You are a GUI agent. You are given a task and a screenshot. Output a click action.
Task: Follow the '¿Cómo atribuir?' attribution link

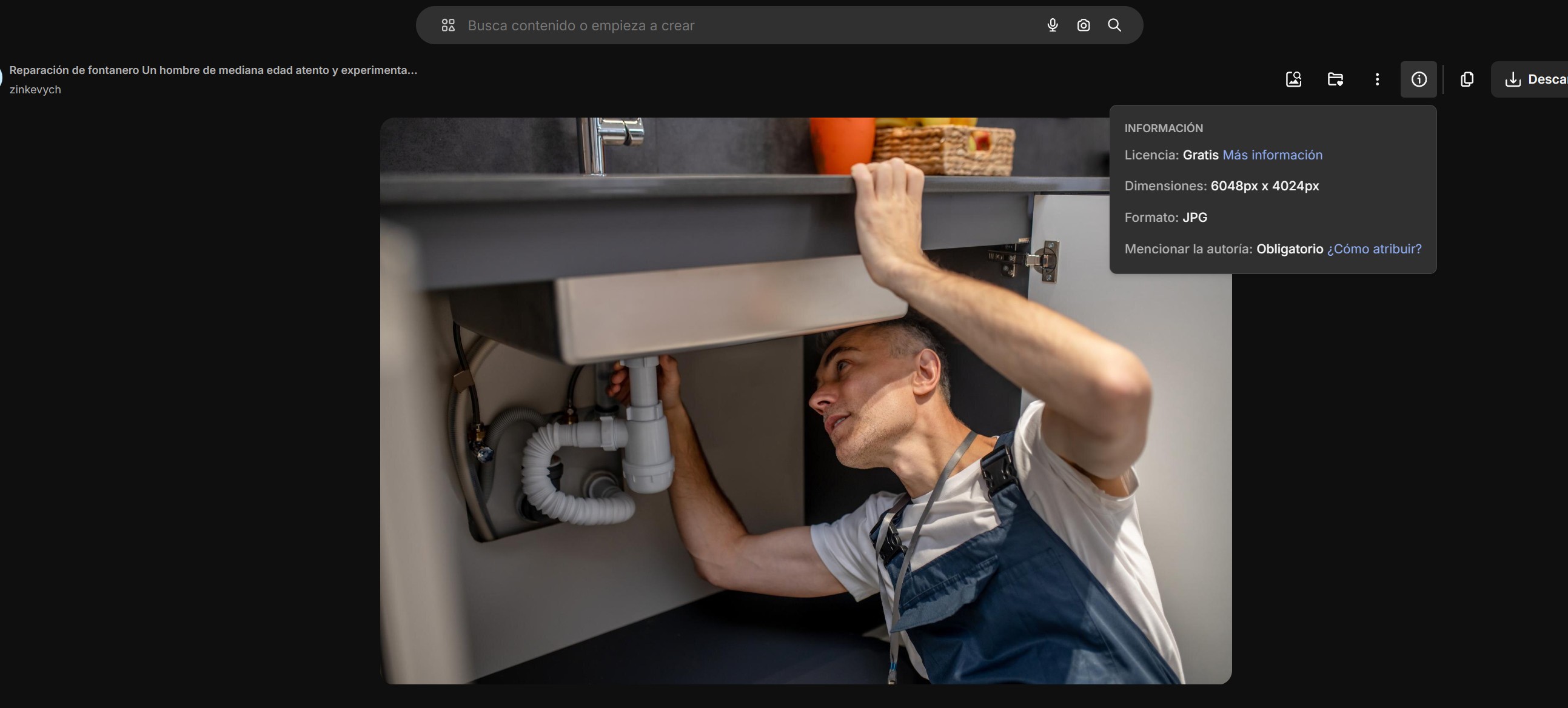(x=1374, y=249)
